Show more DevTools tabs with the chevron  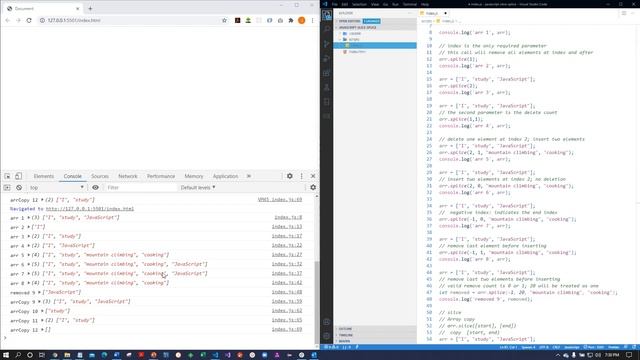249,176
